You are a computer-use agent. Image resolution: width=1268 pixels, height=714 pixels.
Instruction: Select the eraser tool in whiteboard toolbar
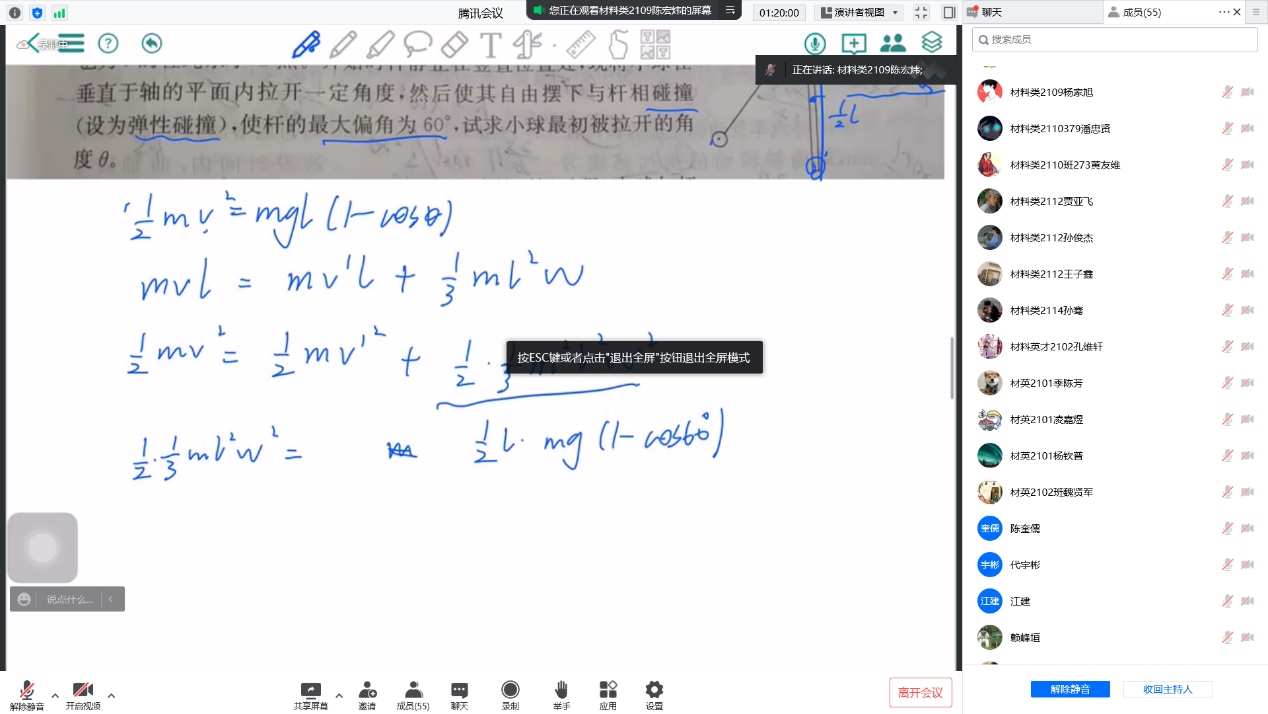point(453,44)
